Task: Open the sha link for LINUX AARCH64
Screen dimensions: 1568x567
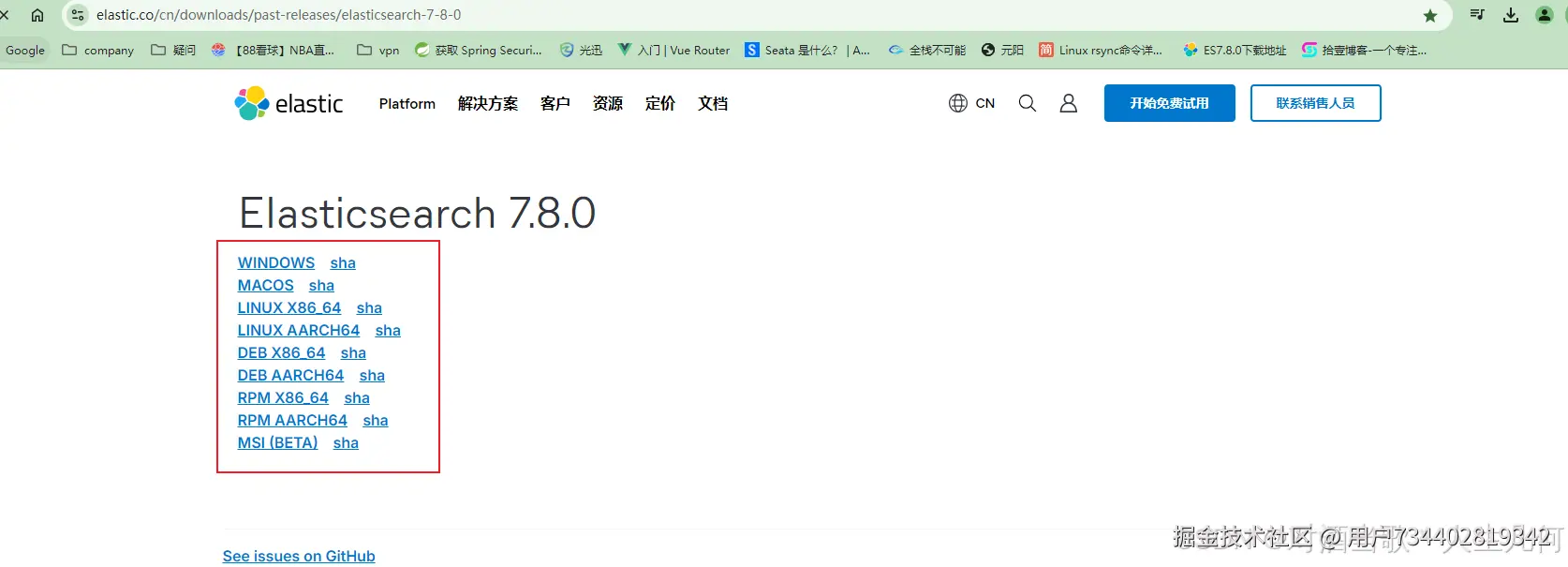Action: [x=388, y=331]
